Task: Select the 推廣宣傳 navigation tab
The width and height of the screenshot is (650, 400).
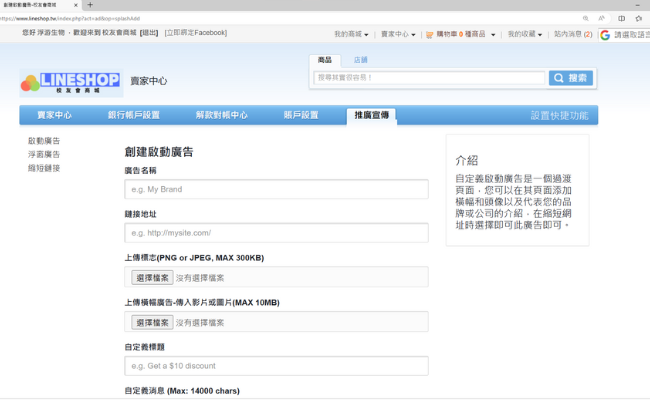Action: (371, 116)
